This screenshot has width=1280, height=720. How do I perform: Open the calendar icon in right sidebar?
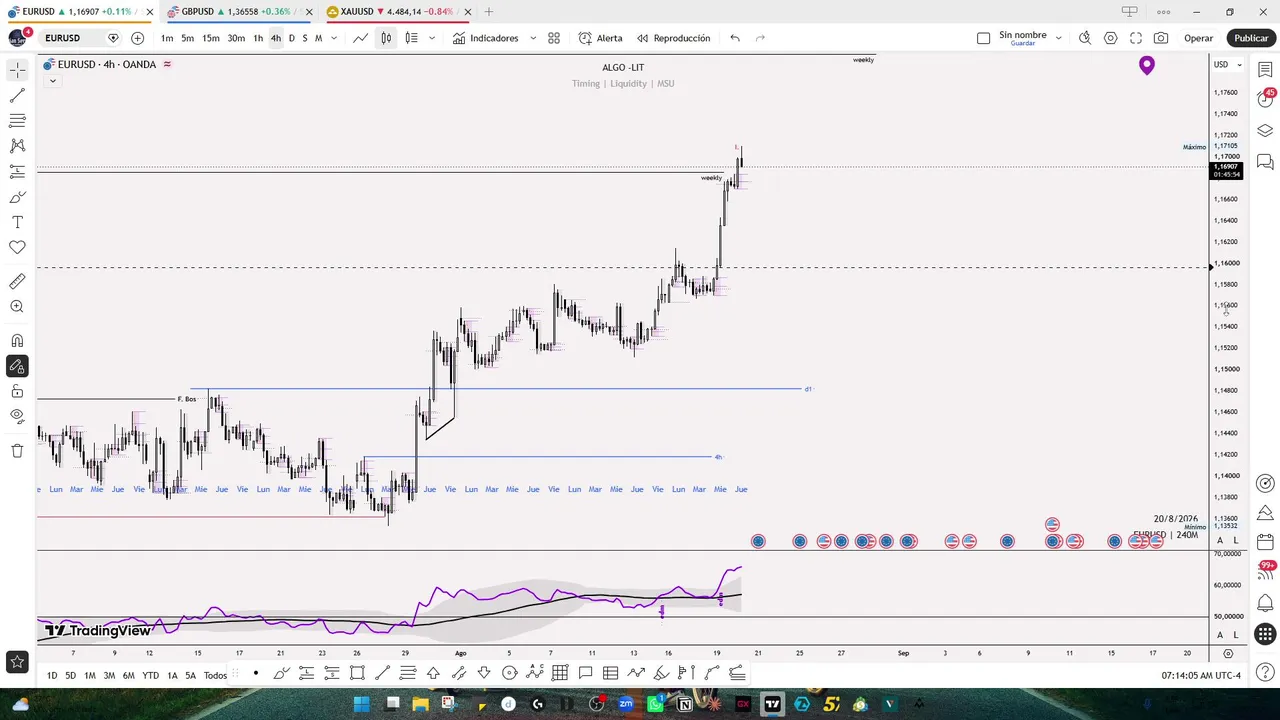pos(1265,541)
